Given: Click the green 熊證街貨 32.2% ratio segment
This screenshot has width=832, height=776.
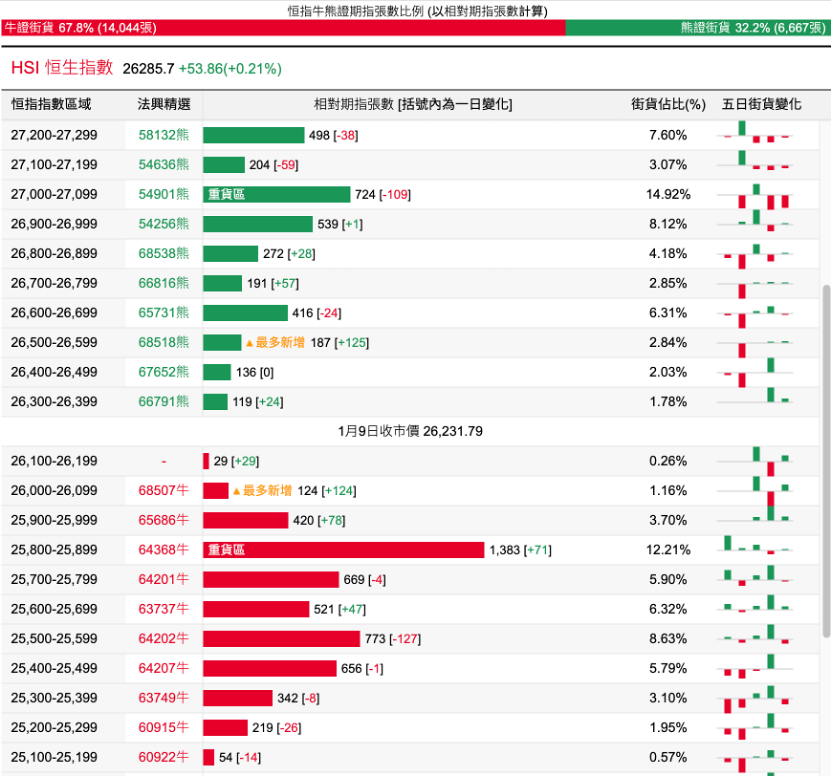Looking at the screenshot, I should point(698,28).
